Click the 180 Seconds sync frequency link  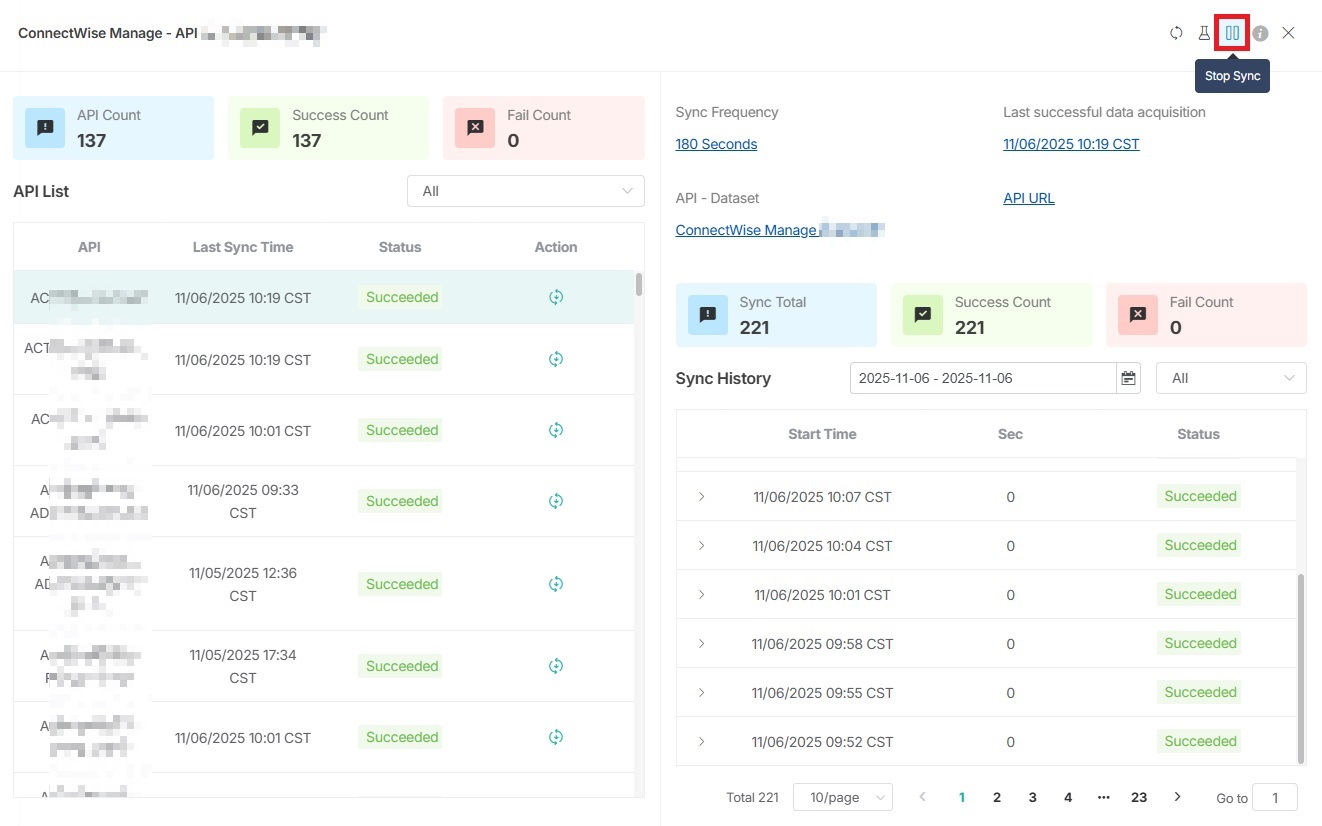tap(716, 144)
